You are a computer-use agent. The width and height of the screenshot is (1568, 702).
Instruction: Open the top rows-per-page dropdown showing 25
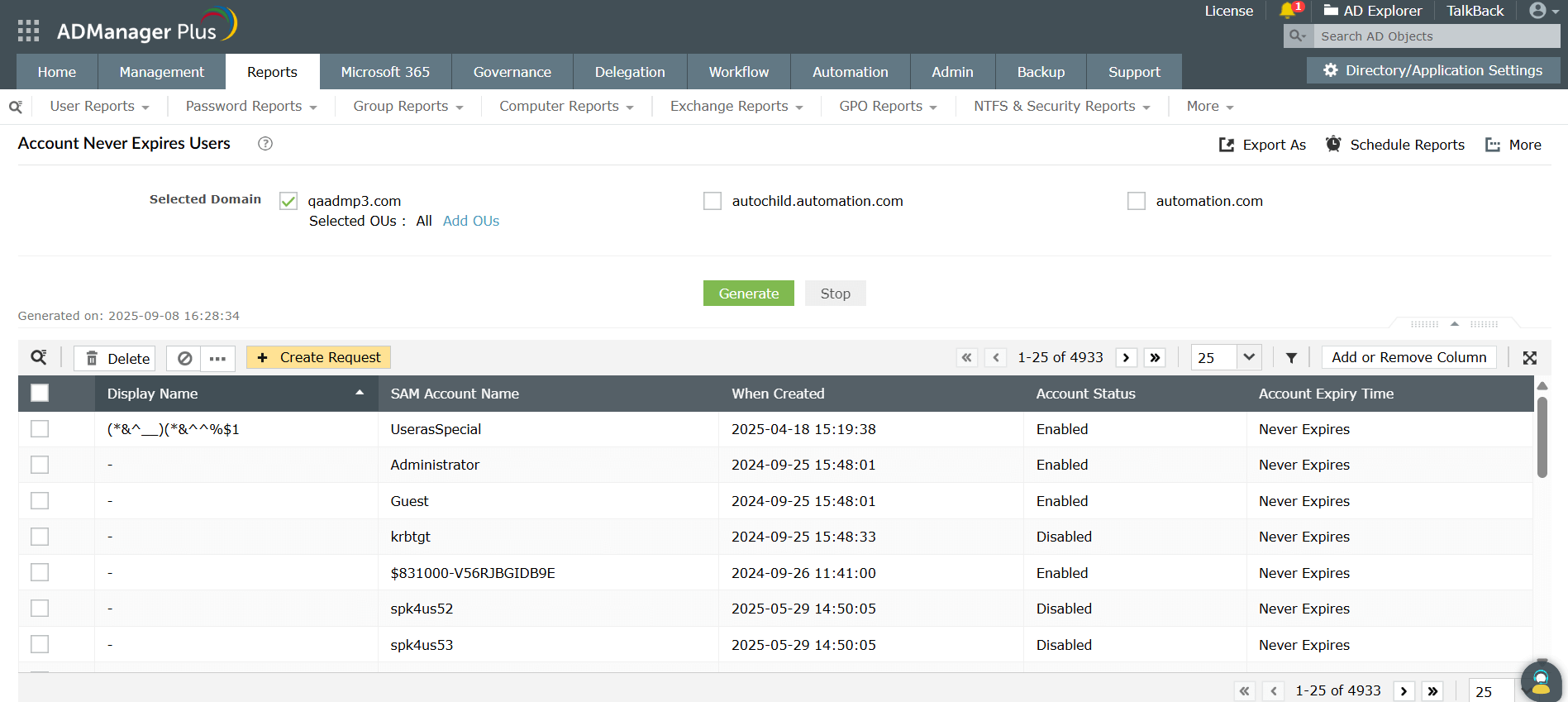tap(1226, 357)
